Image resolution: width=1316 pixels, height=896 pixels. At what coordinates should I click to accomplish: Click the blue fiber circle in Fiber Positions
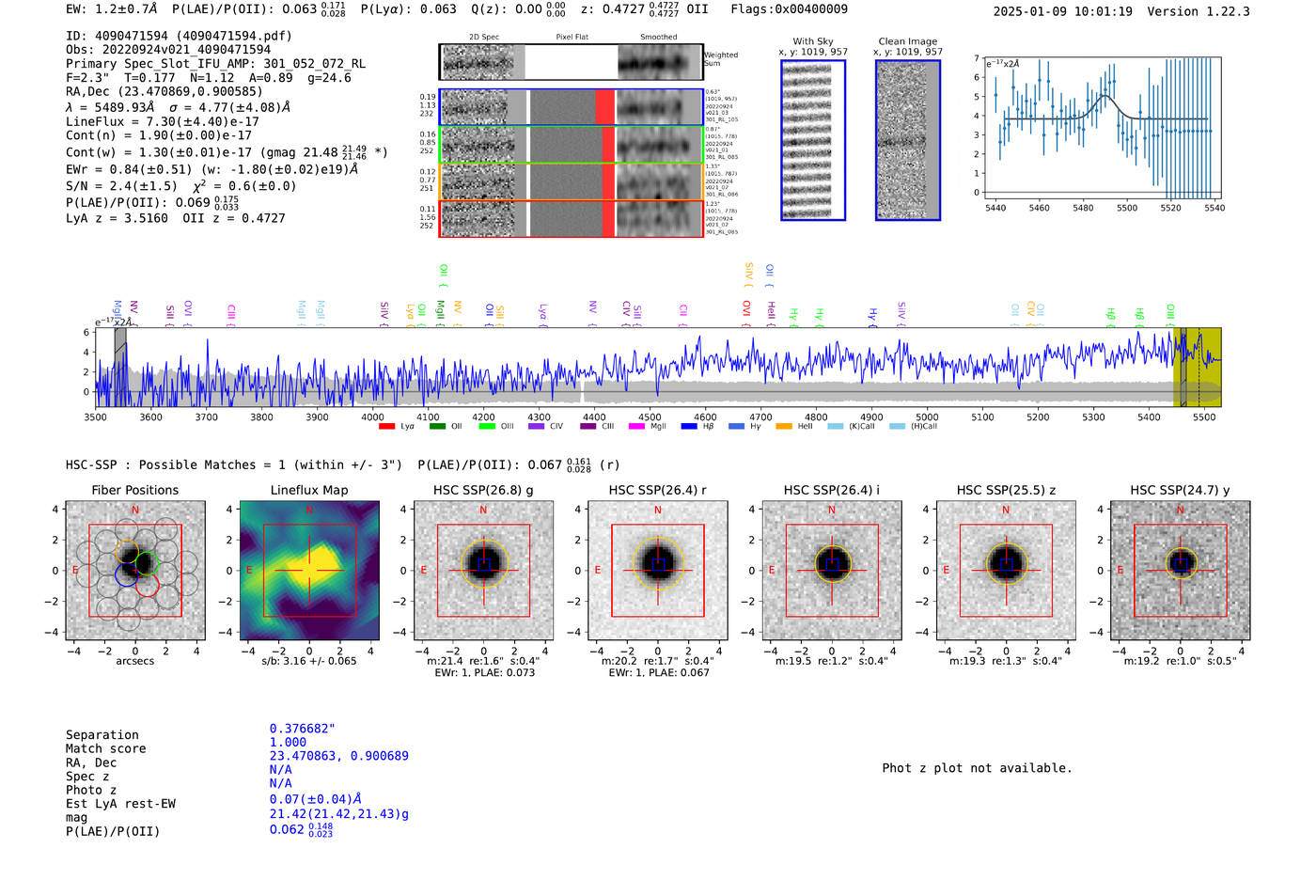click(127, 574)
